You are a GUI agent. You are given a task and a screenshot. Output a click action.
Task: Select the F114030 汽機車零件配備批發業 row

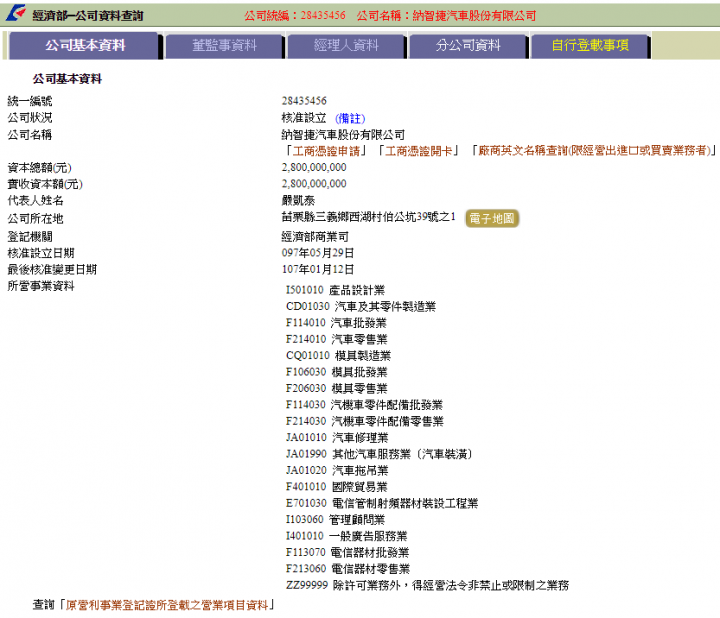[x=364, y=405]
